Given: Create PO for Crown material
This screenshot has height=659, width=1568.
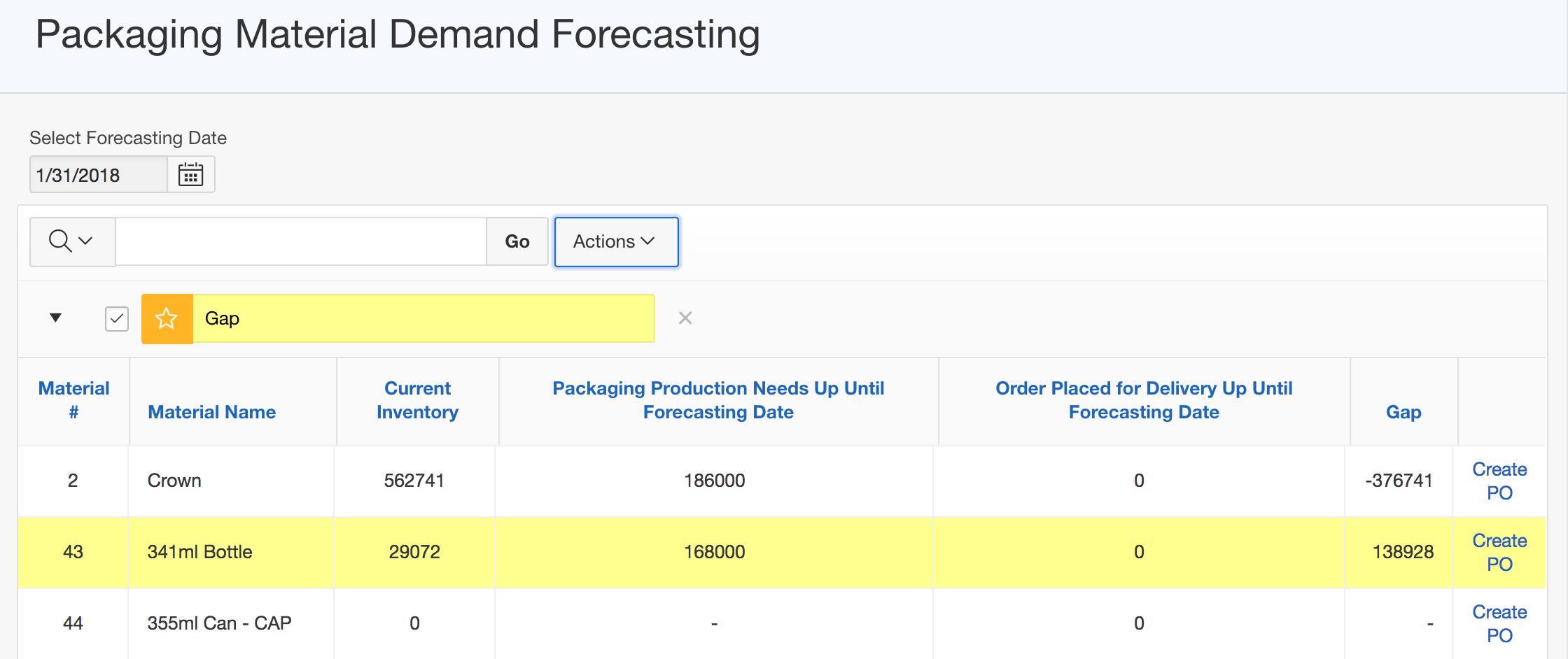Looking at the screenshot, I should click(1499, 481).
